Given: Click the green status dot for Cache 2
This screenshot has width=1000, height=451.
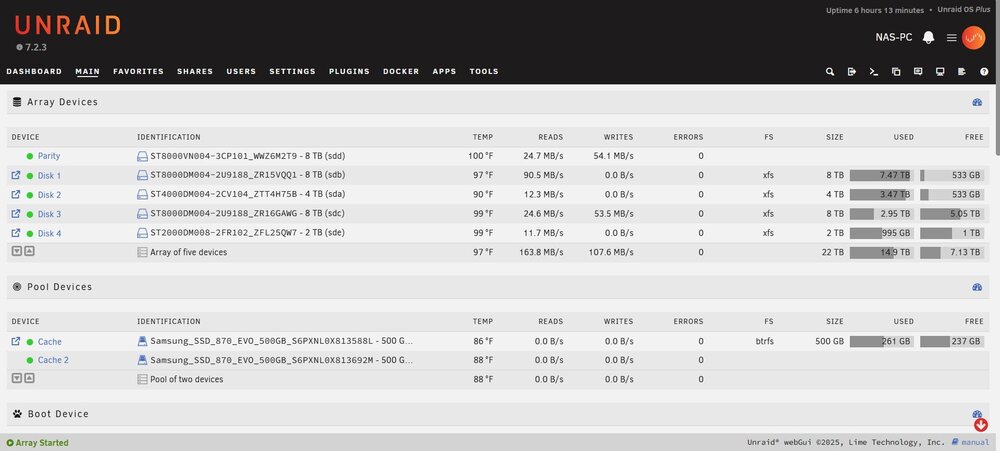Looking at the screenshot, I should (x=30, y=360).
